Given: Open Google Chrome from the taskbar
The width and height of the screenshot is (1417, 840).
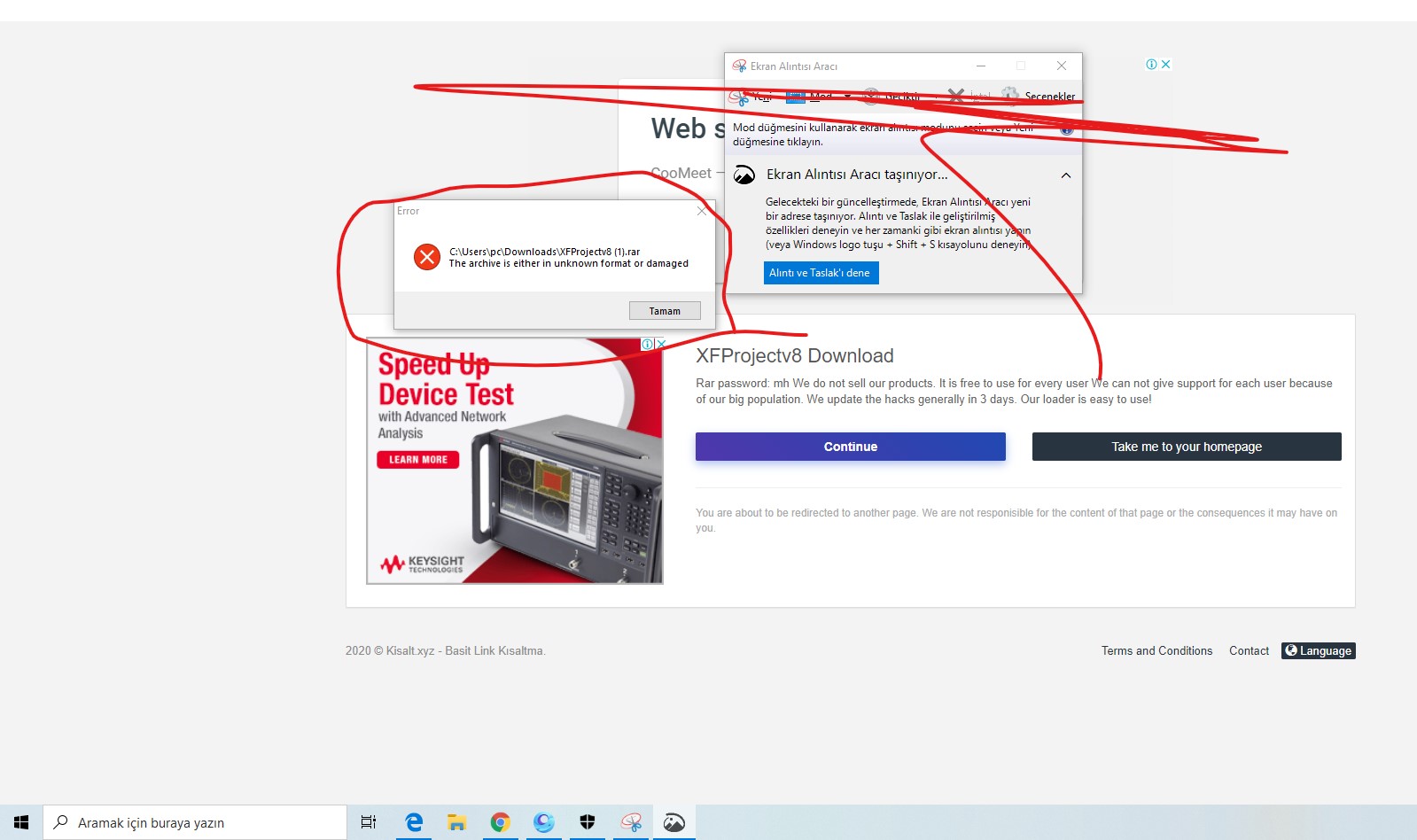Looking at the screenshot, I should tap(500, 822).
